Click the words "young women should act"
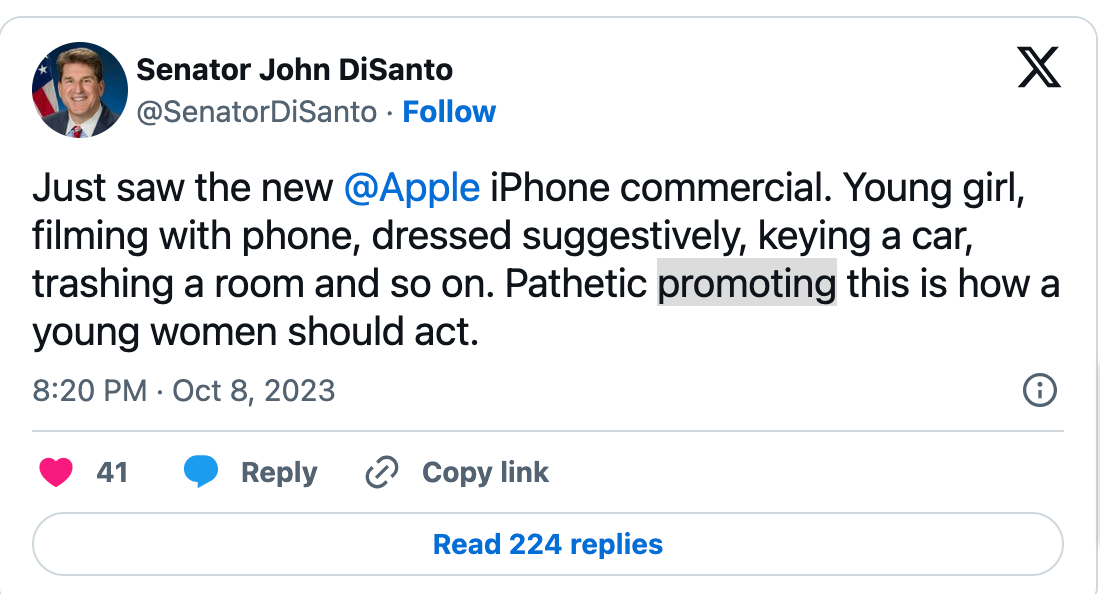Image resolution: width=1100 pixels, height=594 pixels. (255, 332)
